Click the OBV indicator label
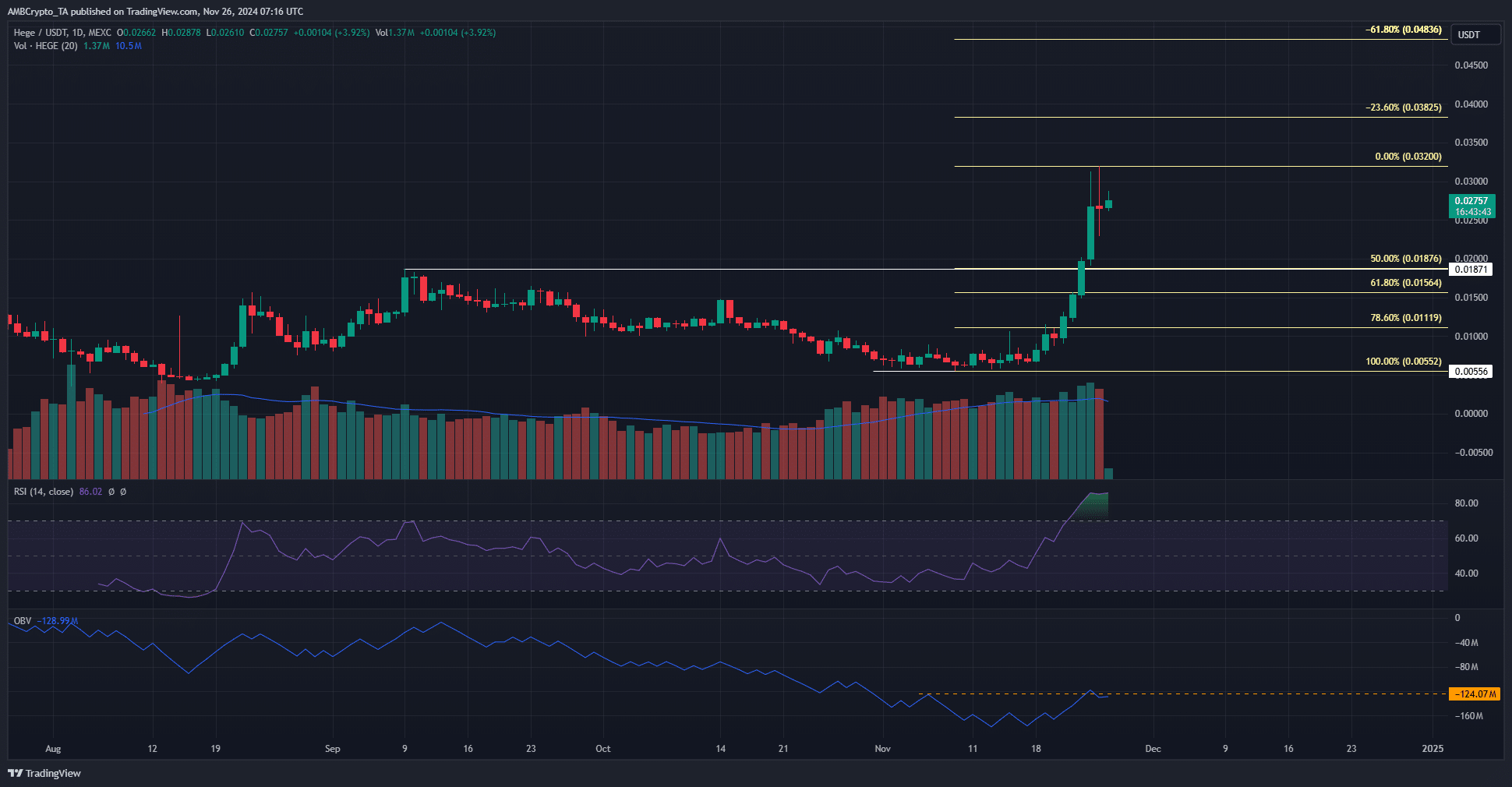The width and height of the screenshot is (1512, 787). point(23,621)
